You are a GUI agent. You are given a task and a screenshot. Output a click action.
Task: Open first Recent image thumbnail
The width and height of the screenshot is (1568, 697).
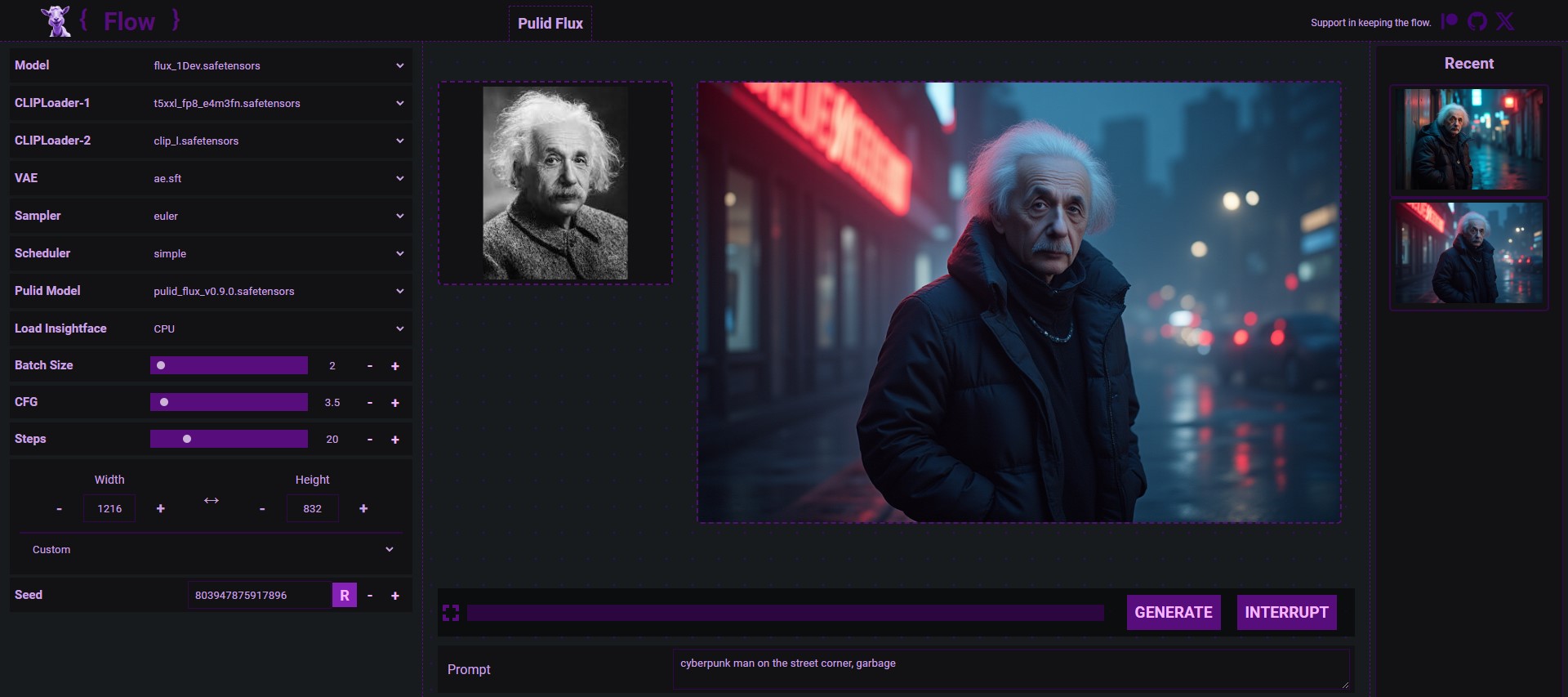point(1469,140)
